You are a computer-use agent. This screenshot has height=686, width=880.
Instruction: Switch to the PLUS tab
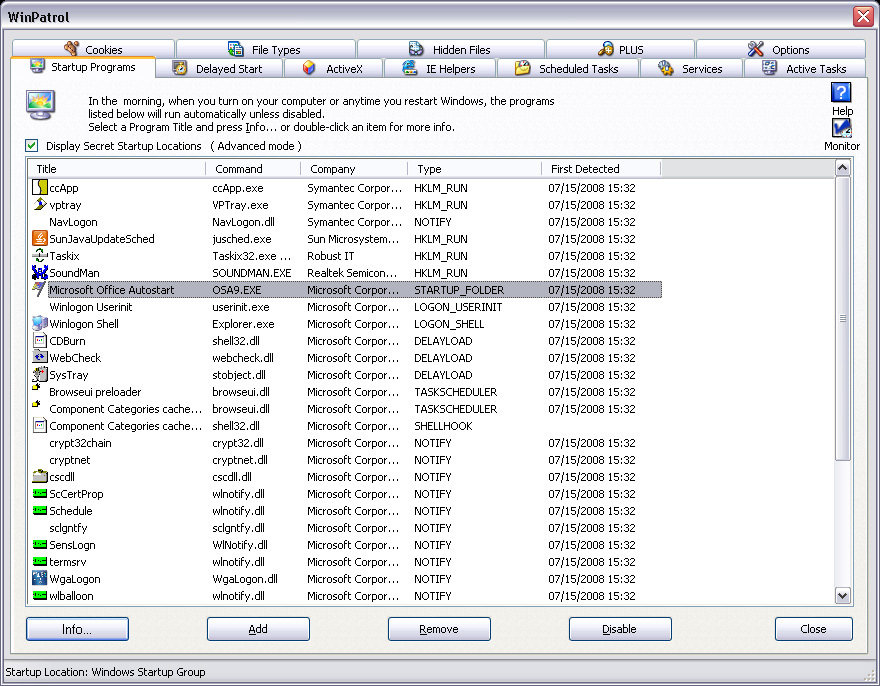[620, 49]
